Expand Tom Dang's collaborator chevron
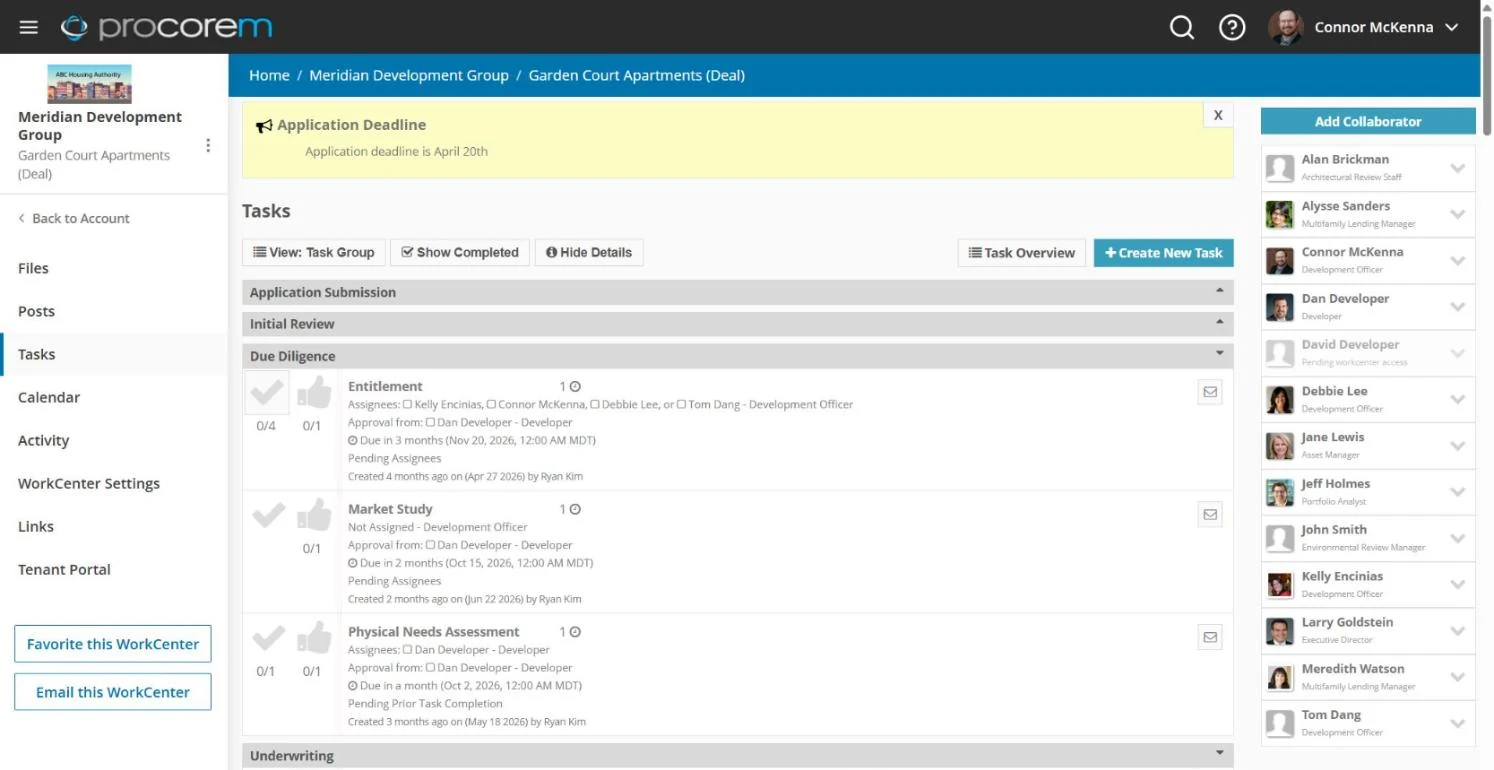Viewport: 1494px width, 770px height. [1457, 723]
